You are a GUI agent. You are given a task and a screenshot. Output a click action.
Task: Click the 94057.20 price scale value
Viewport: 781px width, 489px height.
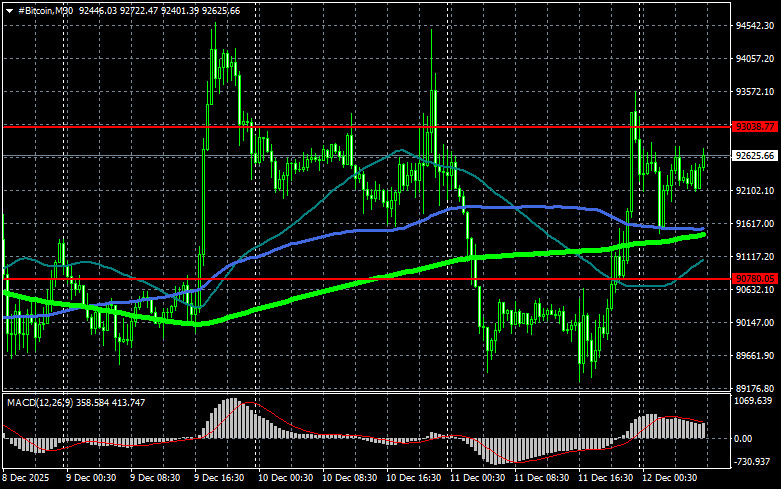755,59
